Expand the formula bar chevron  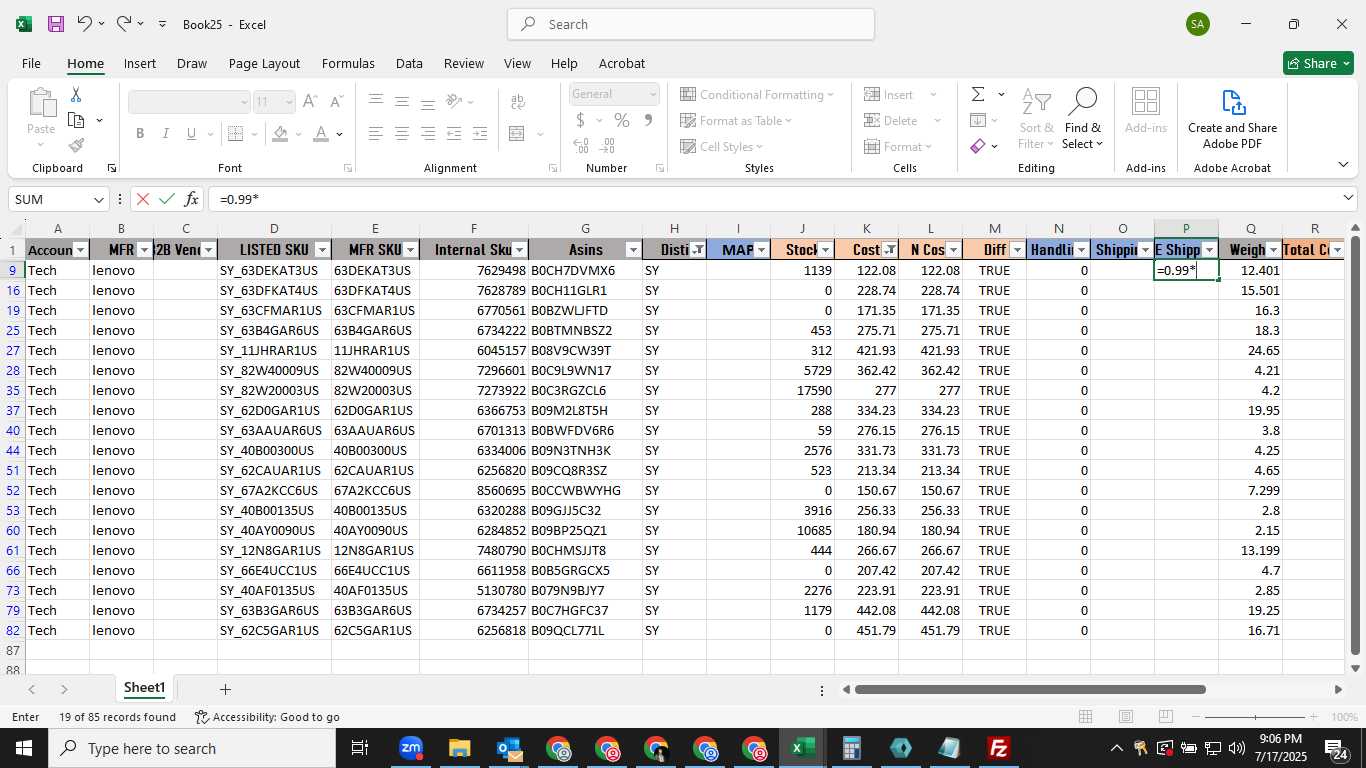[1348, 198]
